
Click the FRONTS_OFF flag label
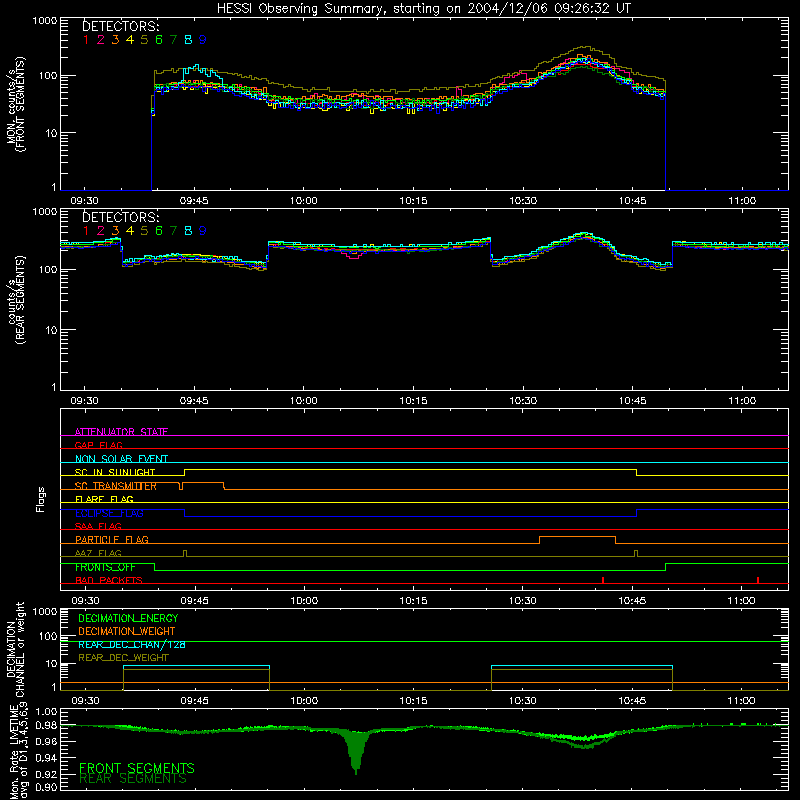(105, 567)
